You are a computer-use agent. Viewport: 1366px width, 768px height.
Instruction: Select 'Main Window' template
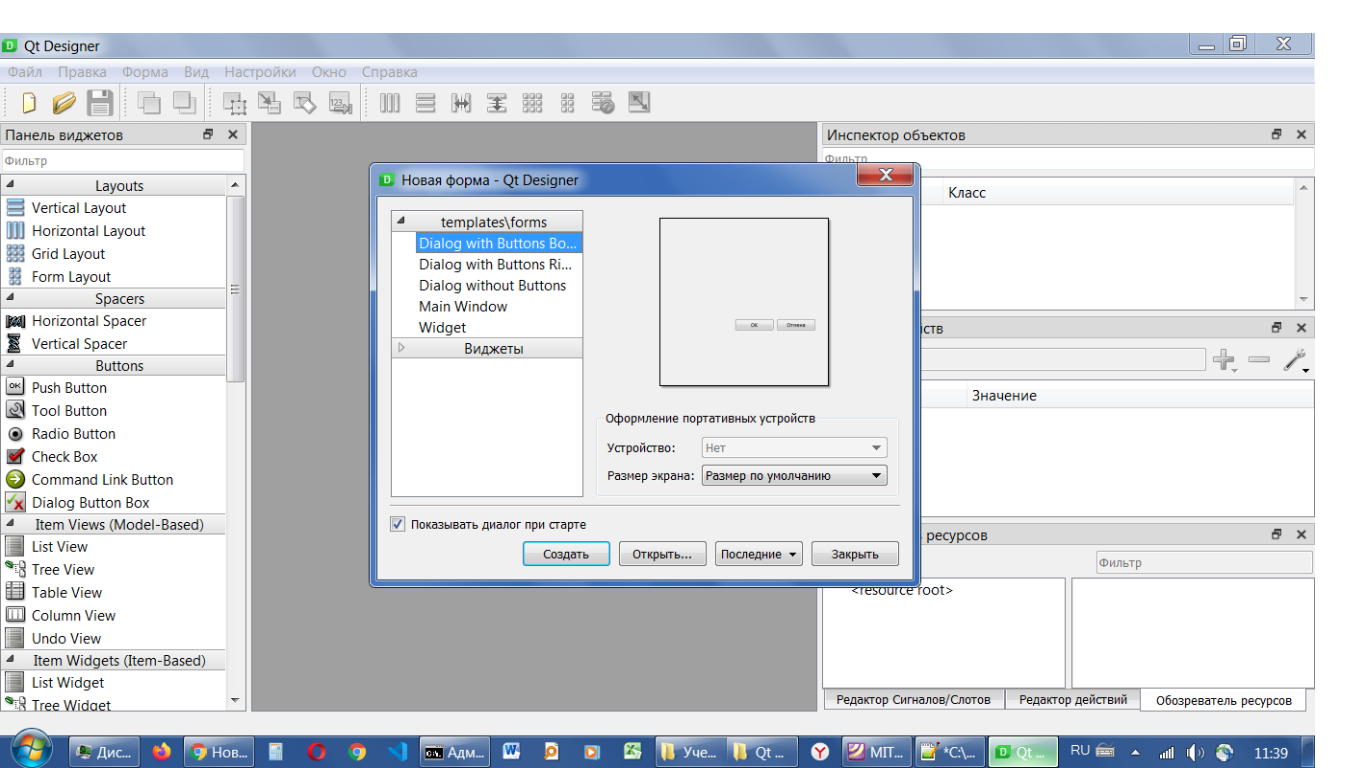[x=463, y=306]
